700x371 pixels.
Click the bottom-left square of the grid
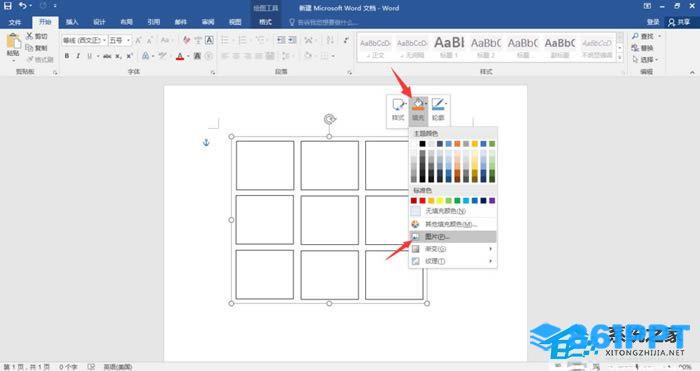point(265,275)
